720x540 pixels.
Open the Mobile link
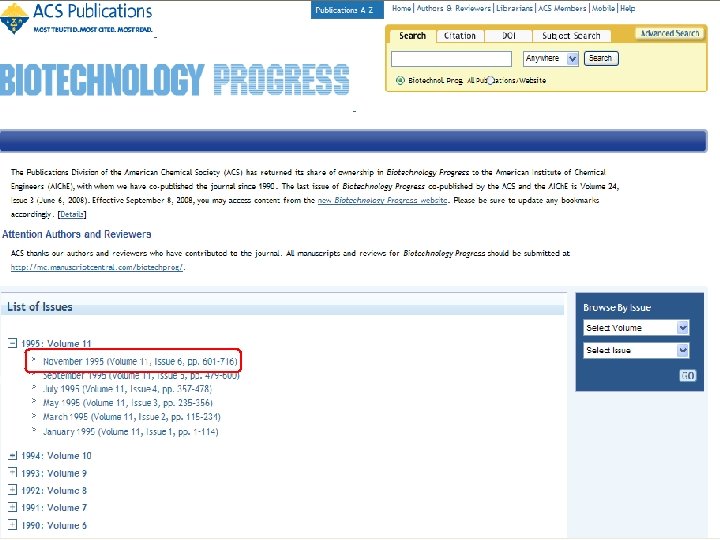(603, 8)
